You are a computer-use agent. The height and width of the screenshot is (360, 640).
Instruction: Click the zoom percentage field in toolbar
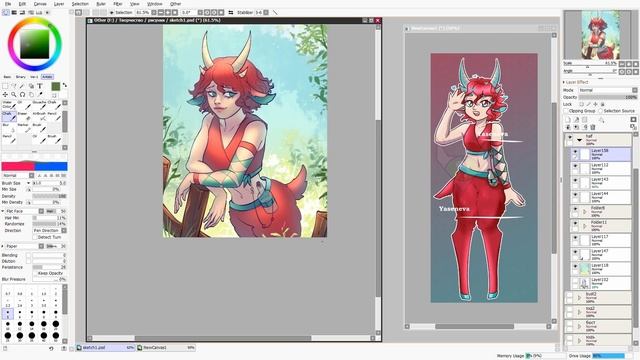point(142,13)
